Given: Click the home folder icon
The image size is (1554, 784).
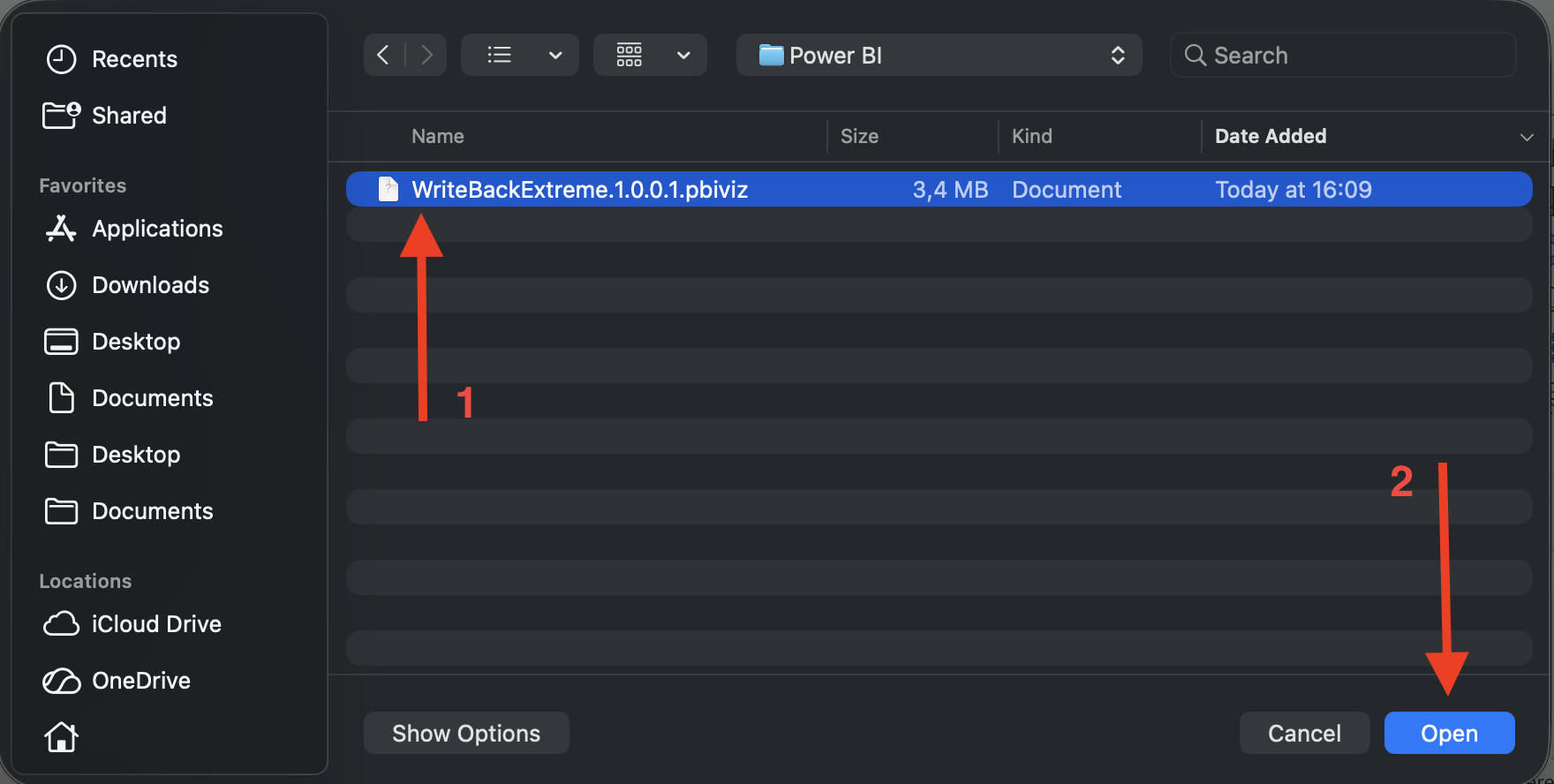Looking at the screenshot, I should point(62,736).
